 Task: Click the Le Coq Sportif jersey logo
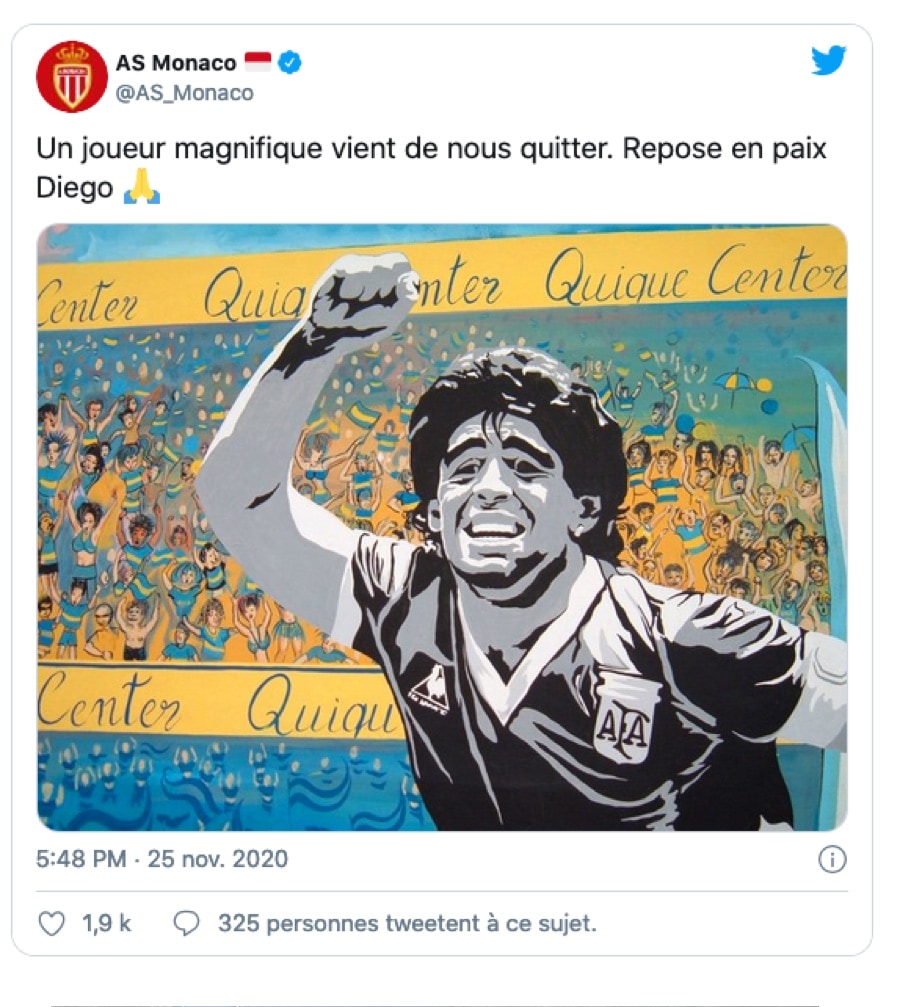pyautogui.click(x=430, y=689)
